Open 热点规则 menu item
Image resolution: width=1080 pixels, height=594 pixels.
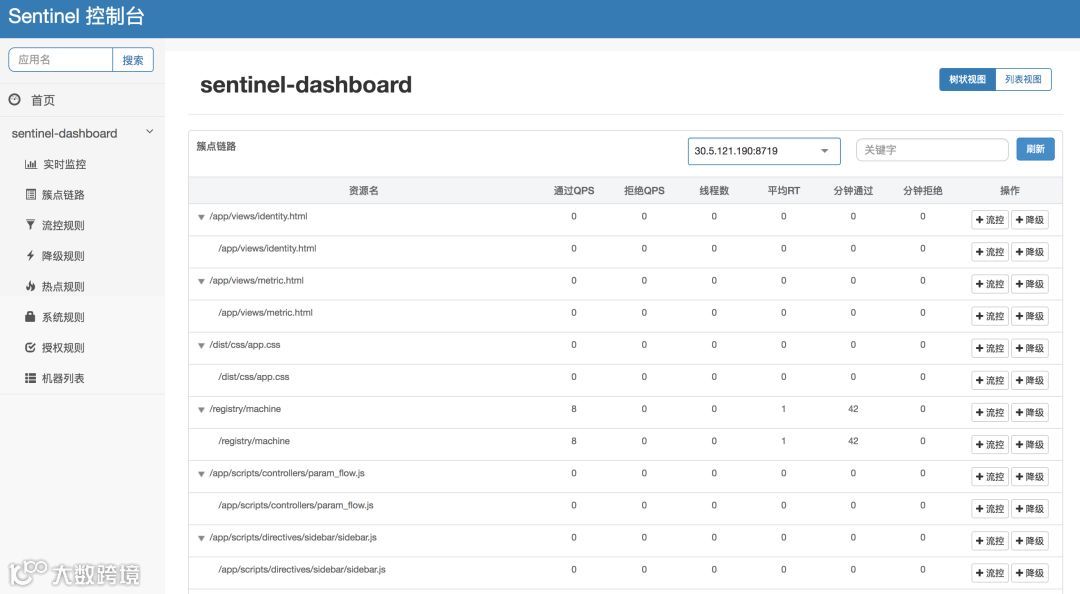click(x=63, y=287)
